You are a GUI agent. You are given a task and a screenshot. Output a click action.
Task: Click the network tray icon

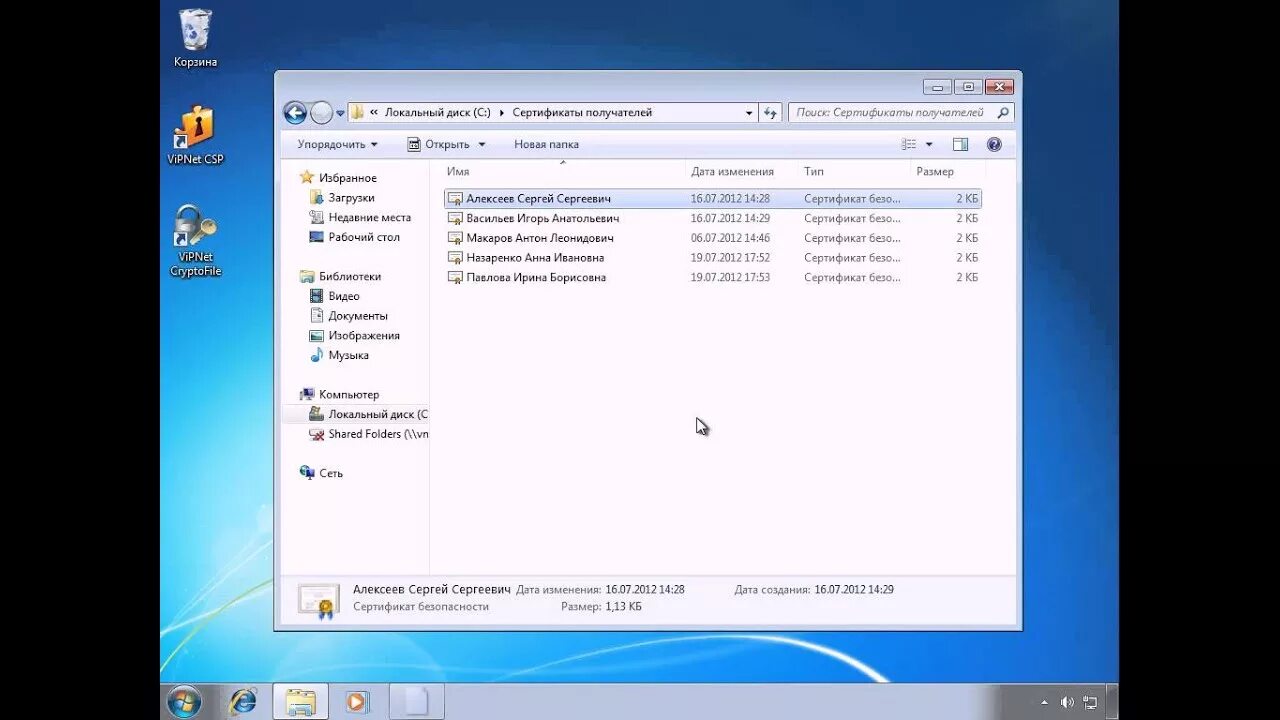click(1090, 702)
